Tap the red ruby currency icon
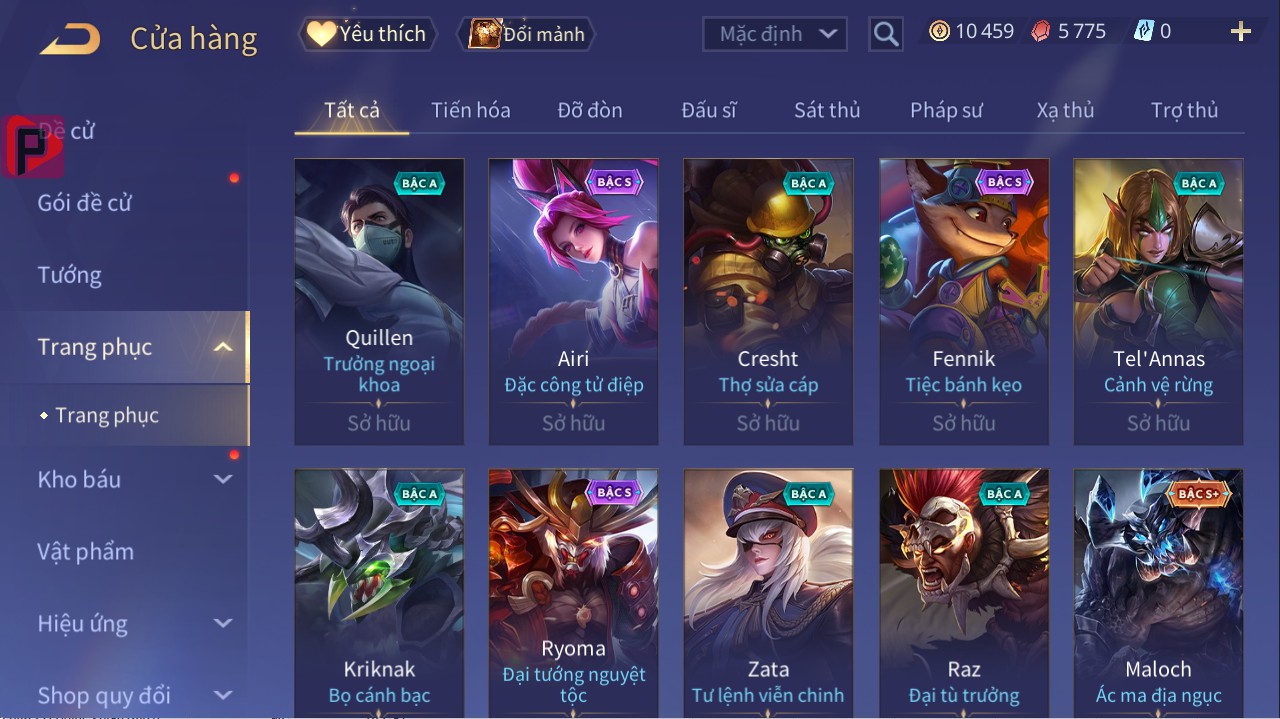The height and width of the screenshot is (719, 1280). click(1041, 31)
